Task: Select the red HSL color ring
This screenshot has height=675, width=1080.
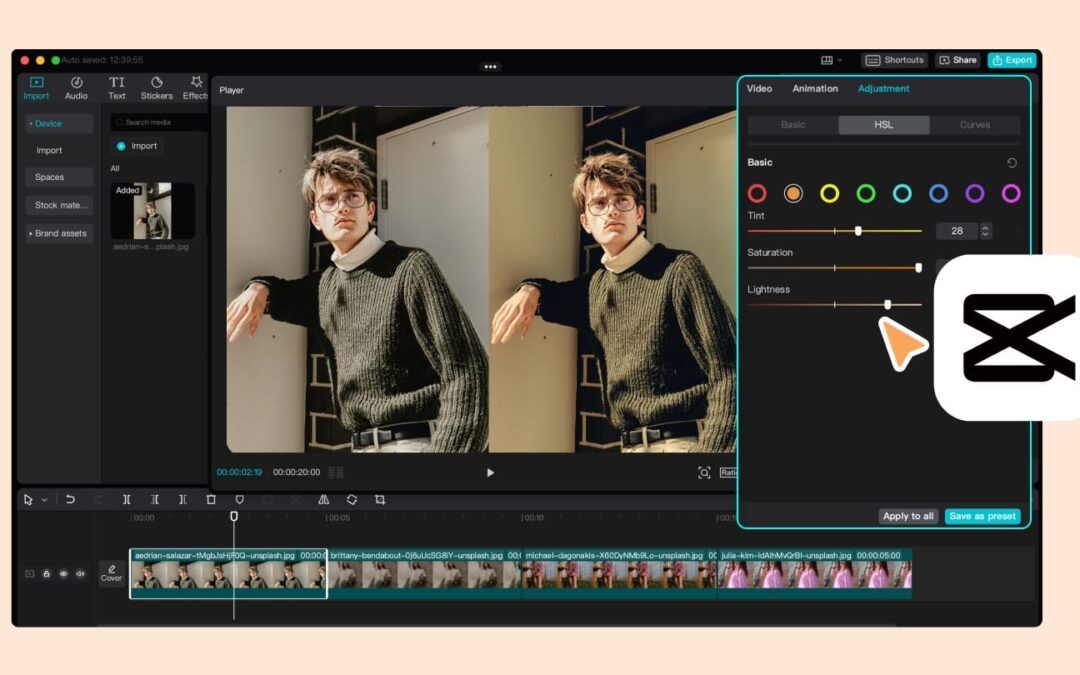Action: tap(757, 194)
